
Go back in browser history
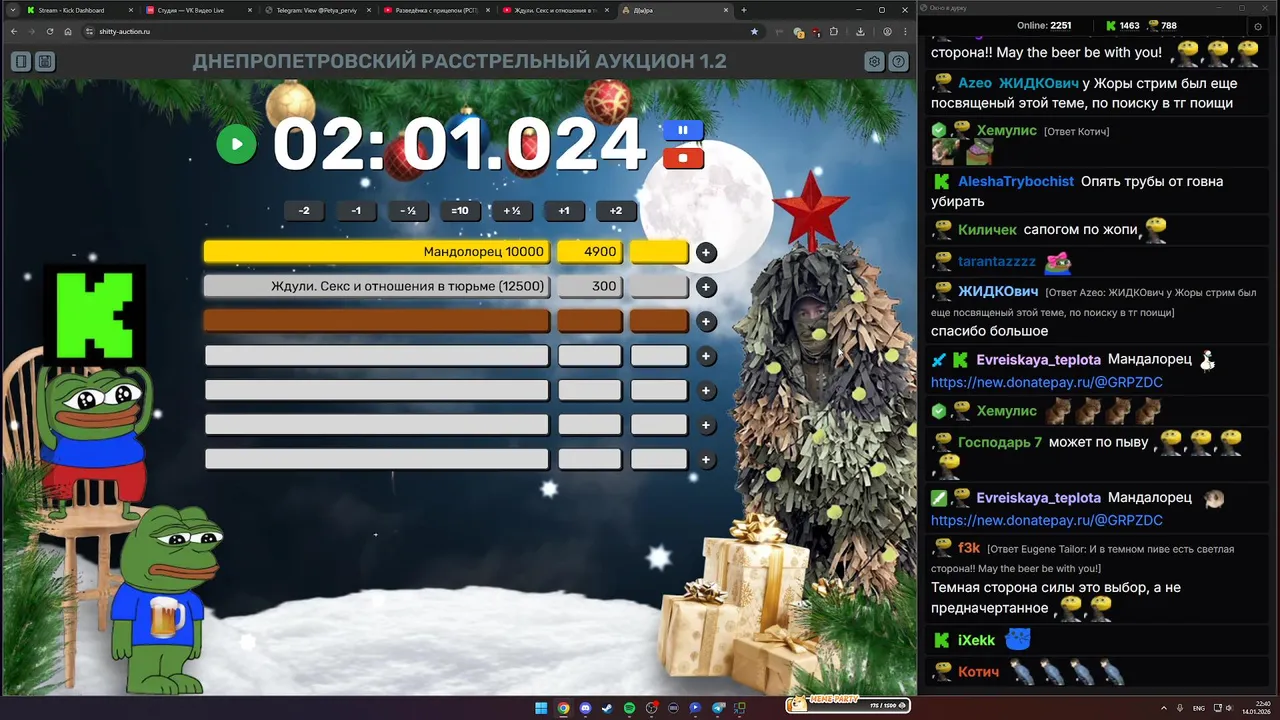coord(14,31)
